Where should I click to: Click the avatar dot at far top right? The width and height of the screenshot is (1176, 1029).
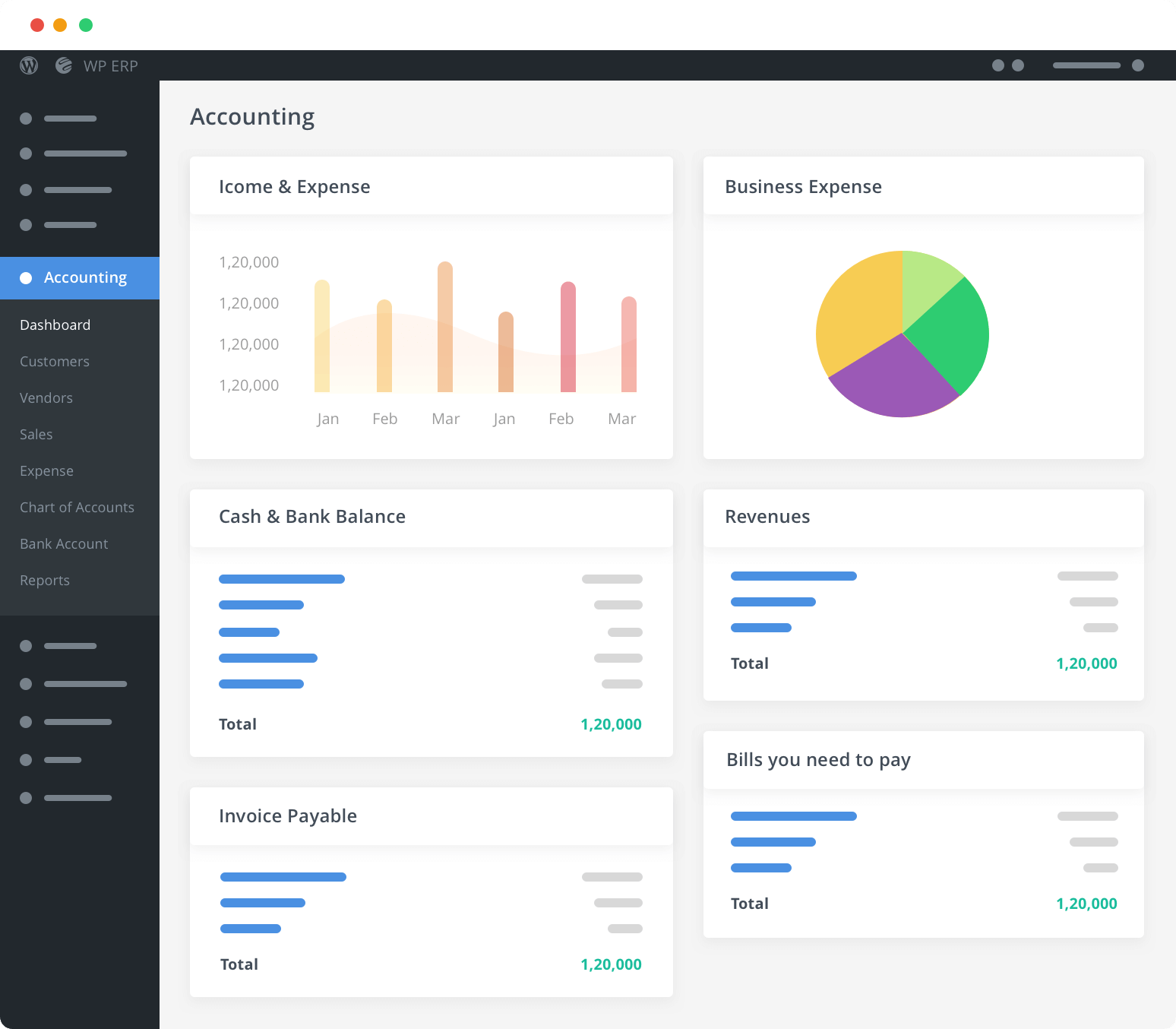click(1137, 66)
